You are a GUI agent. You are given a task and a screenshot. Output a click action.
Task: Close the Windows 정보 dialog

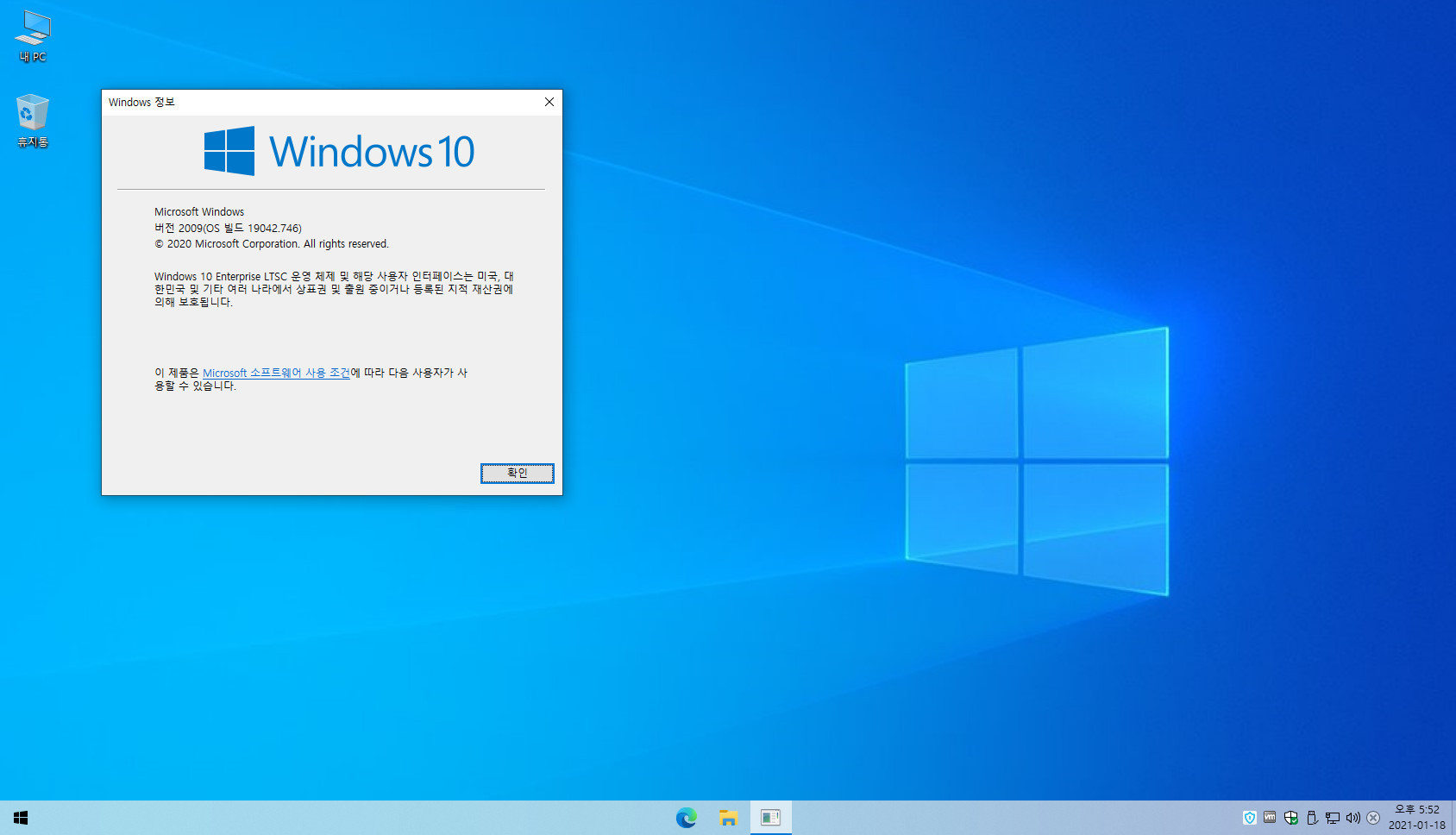pyautogui.click(x=549, y=102)
